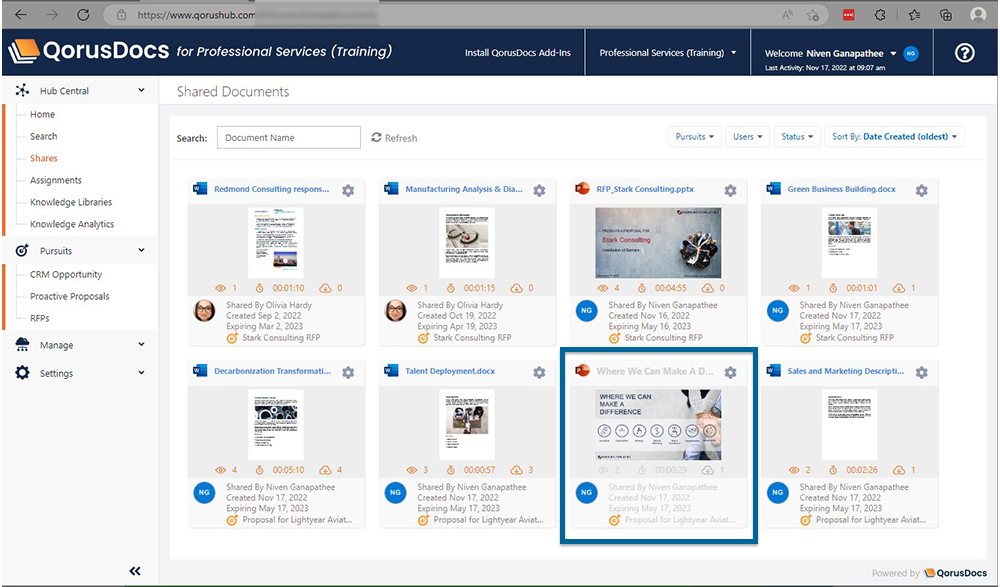Open settings gear for Green Business Building.docx
Viewport: 1000px width, 587px height.
pyautogui.click(x=922, y=190)
